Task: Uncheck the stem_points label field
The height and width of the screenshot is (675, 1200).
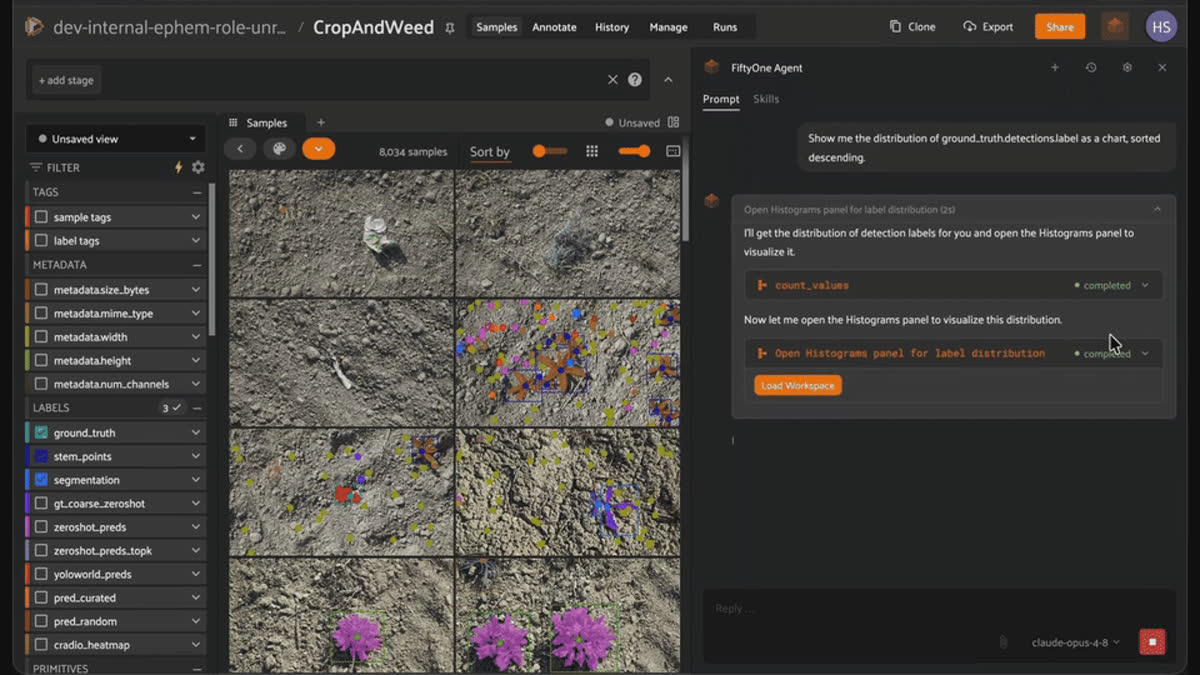Action: 41,456
